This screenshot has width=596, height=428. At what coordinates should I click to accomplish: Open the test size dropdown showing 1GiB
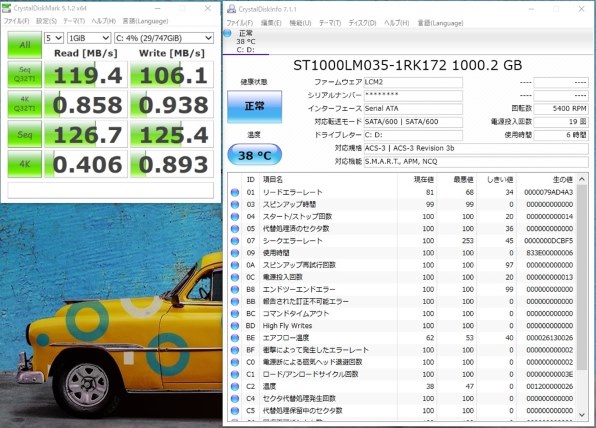point(89,38)
